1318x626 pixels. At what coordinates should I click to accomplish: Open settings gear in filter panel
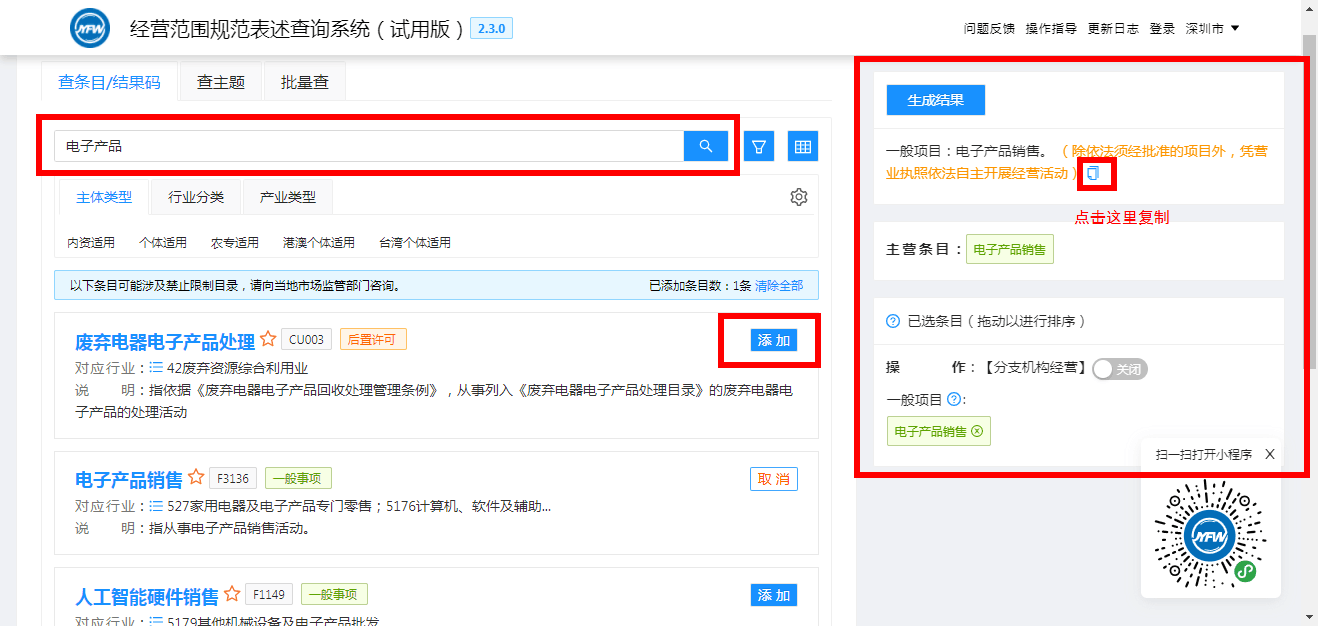[x=798, y=197]
